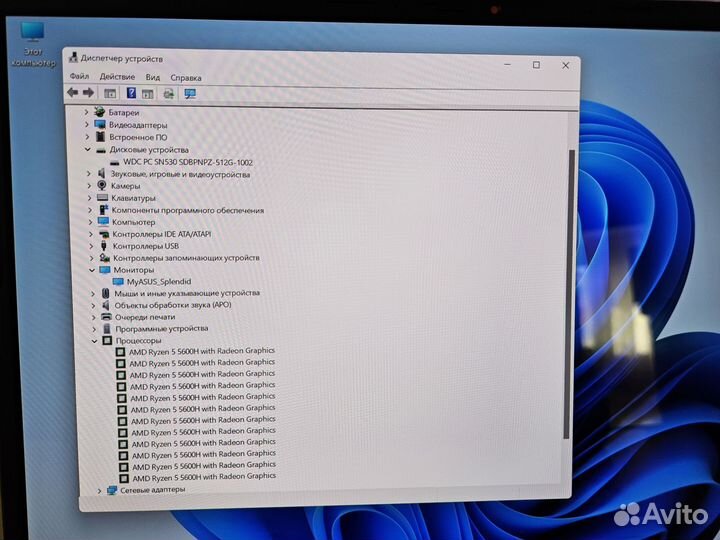The height and width of the screenshot is (540, 720).
Task: Collapse the 'Процессоры' tree node
Action: (x=93, y=341)
